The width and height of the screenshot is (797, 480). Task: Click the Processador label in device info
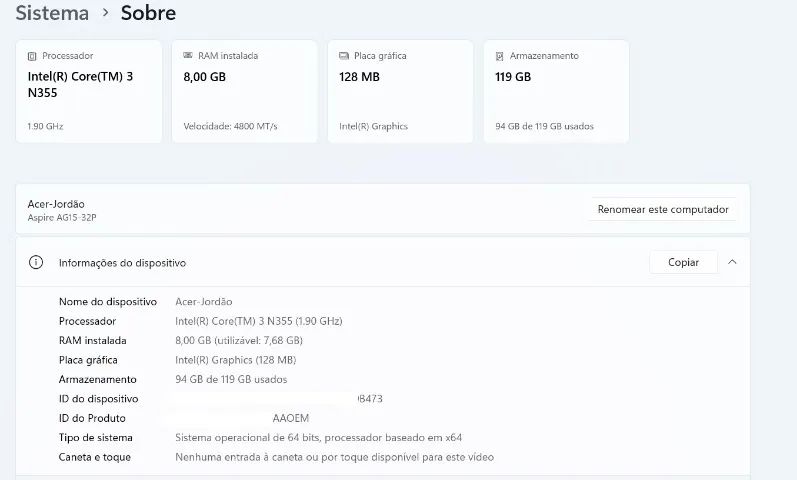point(87,321)
